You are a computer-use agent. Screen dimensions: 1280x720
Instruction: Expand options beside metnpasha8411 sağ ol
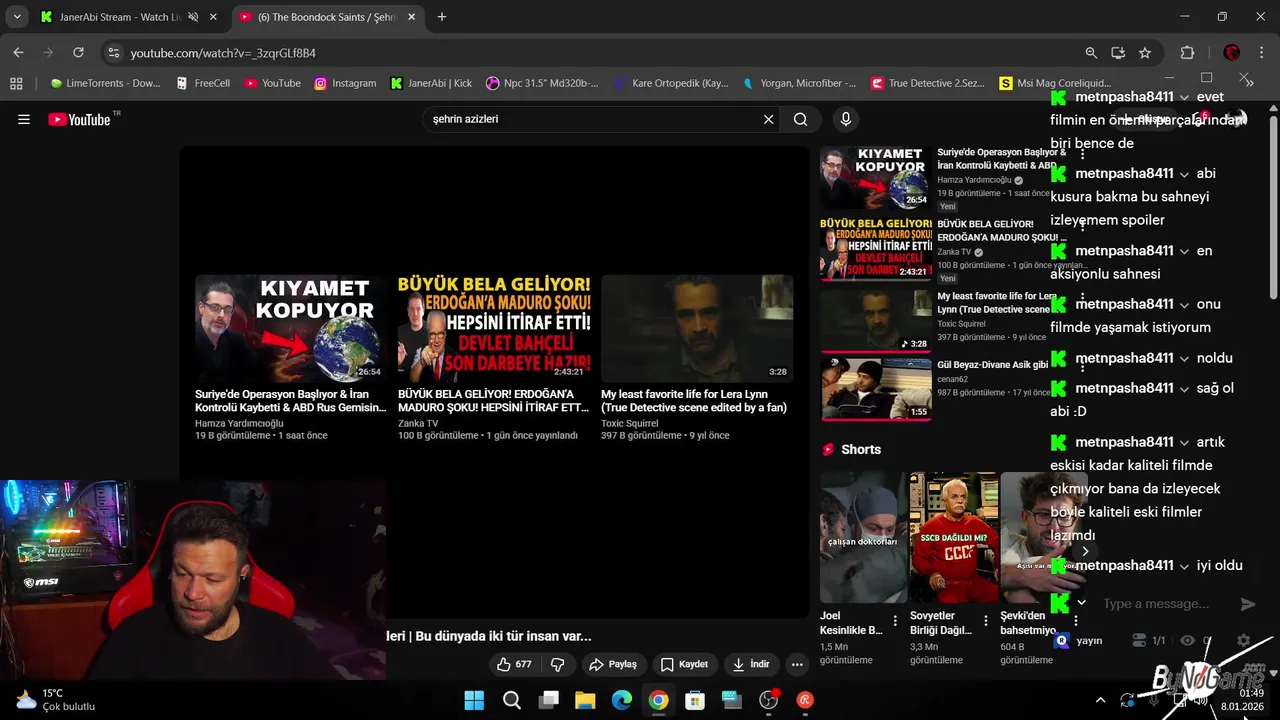click(1185, 388)
